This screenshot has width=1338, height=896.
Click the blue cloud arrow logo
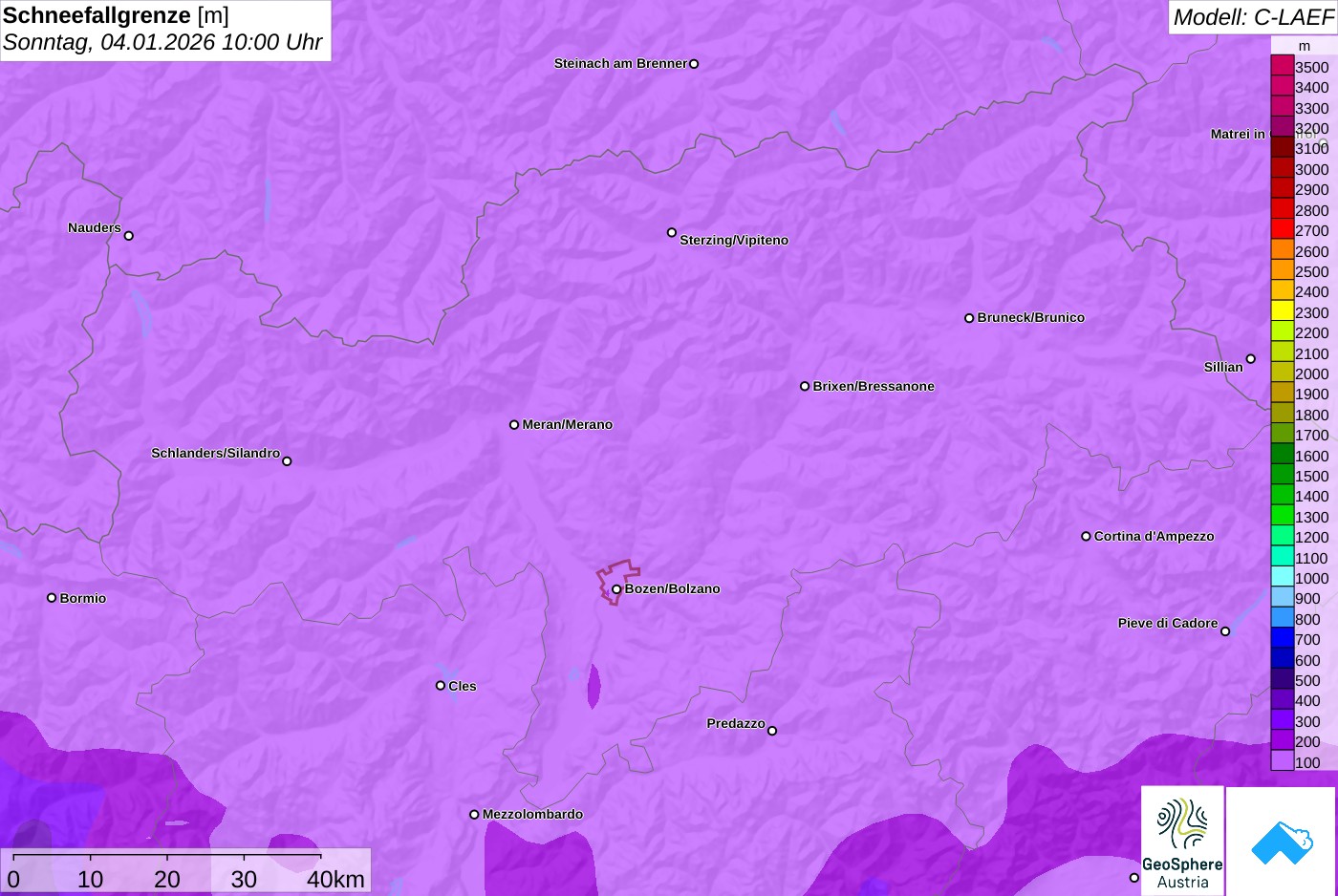coord(1281,841)
